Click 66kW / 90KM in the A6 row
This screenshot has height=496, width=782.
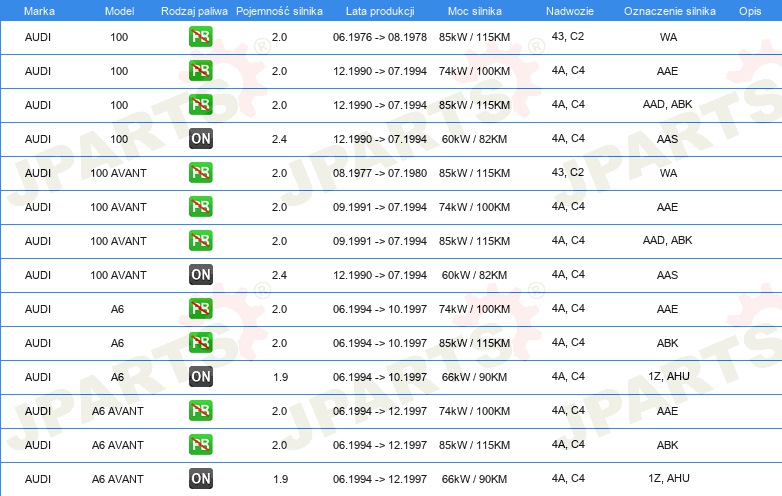tap(474, 377)
